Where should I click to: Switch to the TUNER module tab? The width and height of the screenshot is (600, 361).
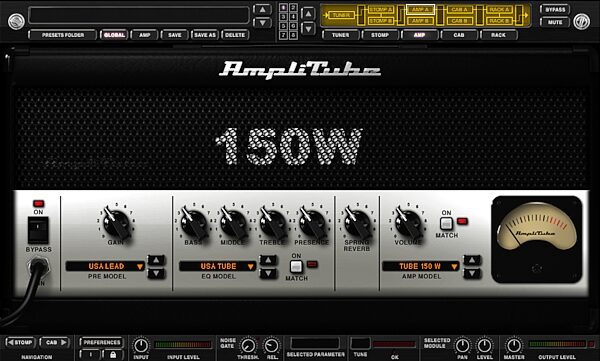click(341, 35)
